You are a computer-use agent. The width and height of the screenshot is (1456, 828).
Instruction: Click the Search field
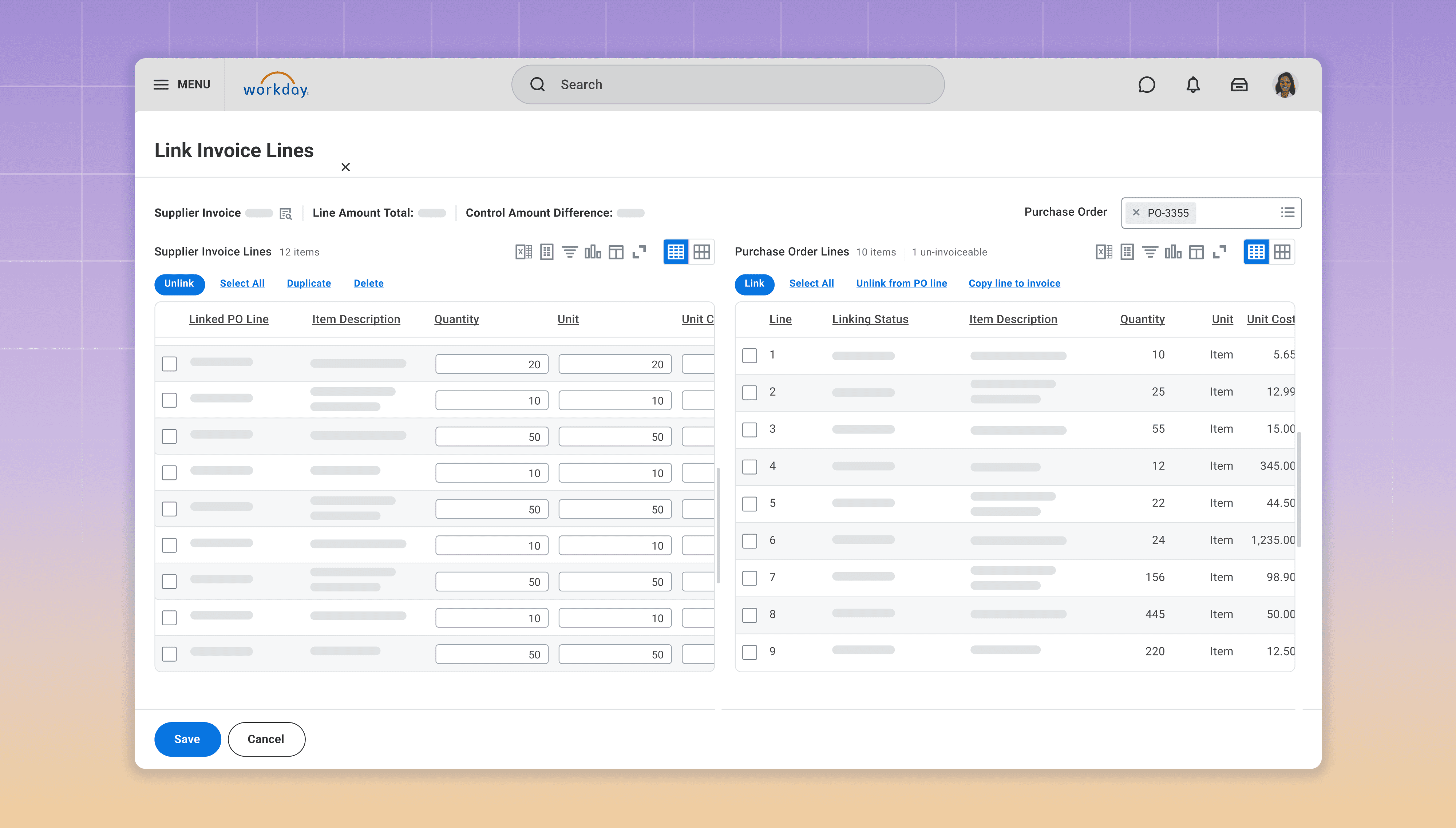point(728,85)
